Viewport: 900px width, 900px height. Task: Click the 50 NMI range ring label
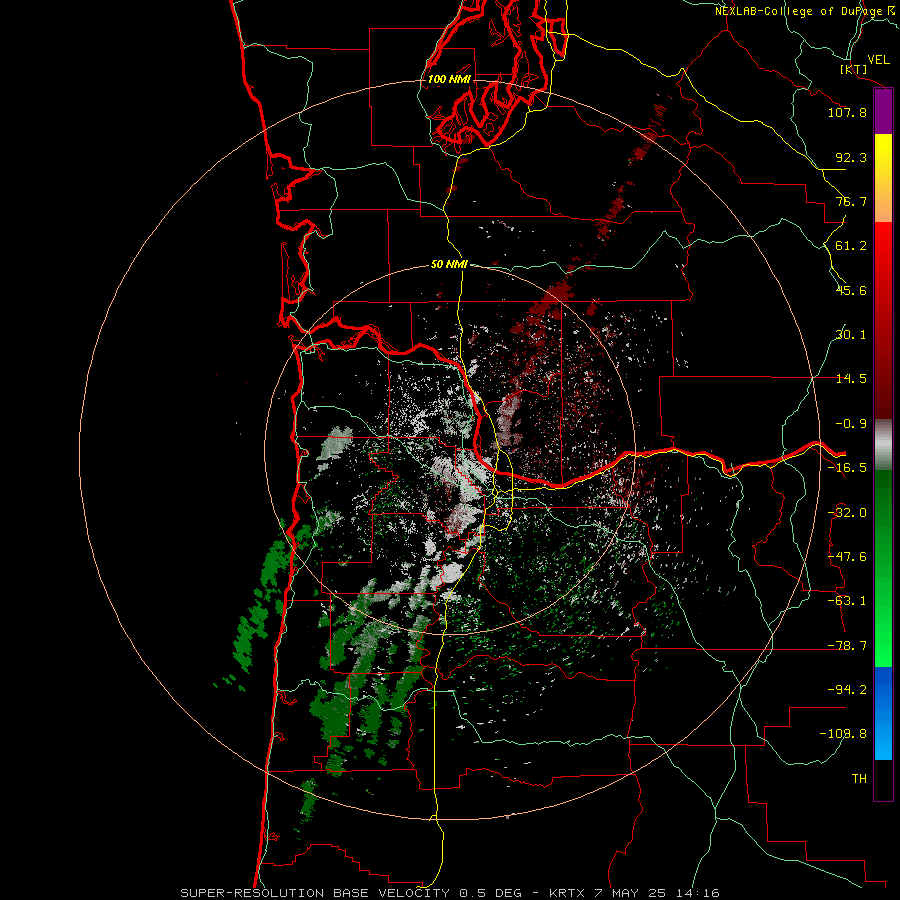pos(449,264)
